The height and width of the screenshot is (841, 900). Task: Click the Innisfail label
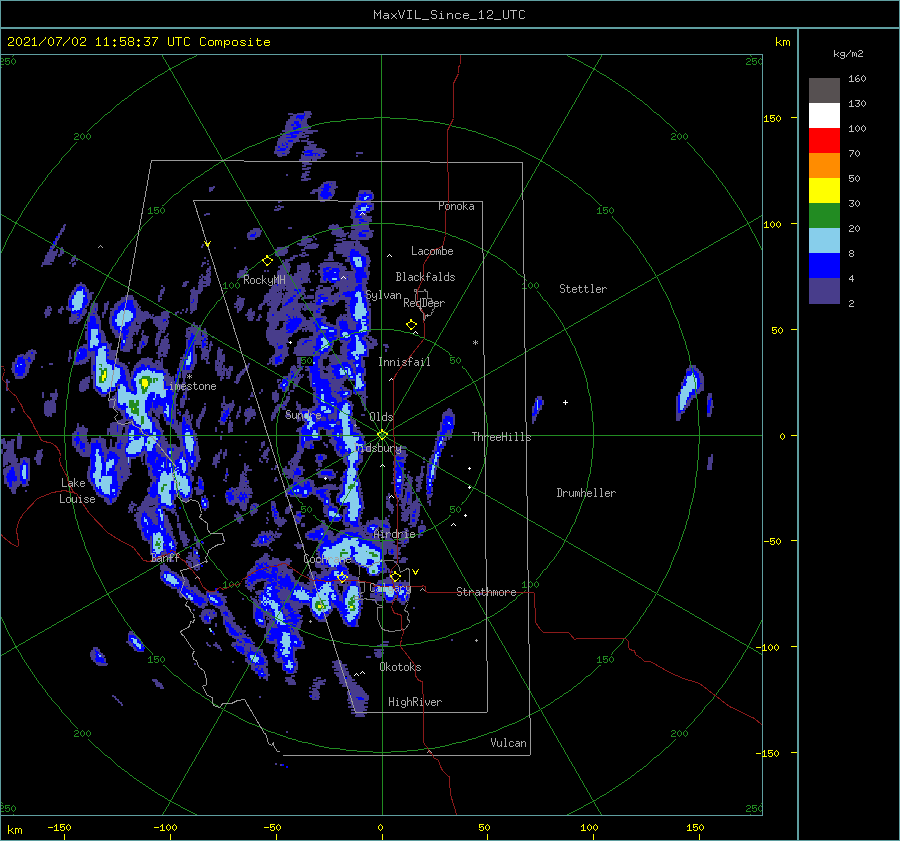click(x=404, y=362)
